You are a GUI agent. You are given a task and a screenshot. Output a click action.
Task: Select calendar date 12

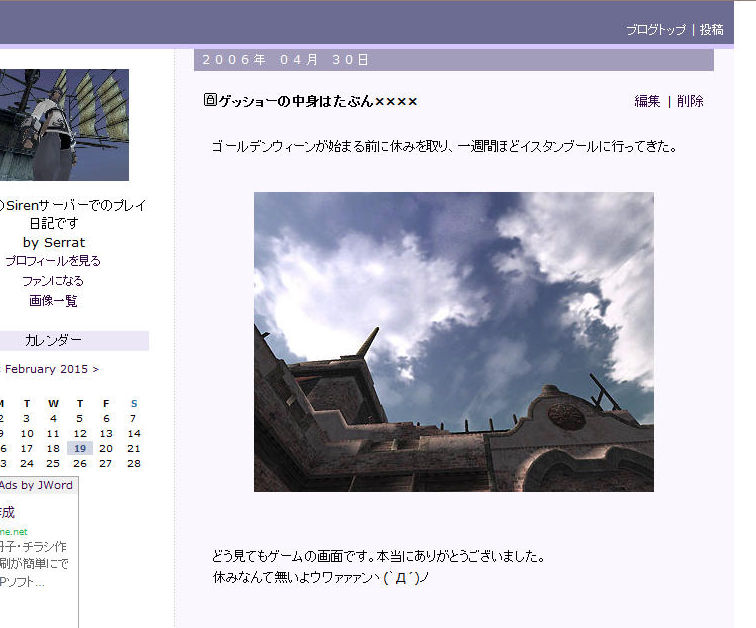pyautogui.click(x=80, y=434)
